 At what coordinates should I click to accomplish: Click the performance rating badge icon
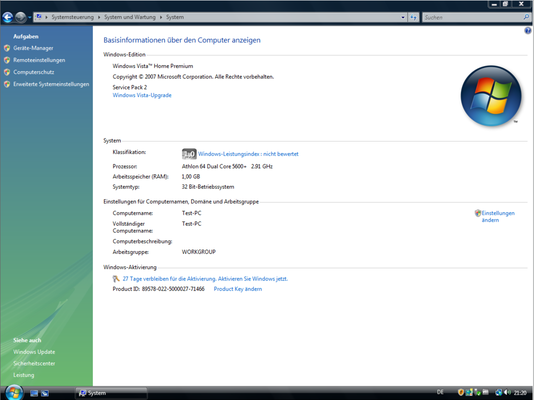pos(189,154)
